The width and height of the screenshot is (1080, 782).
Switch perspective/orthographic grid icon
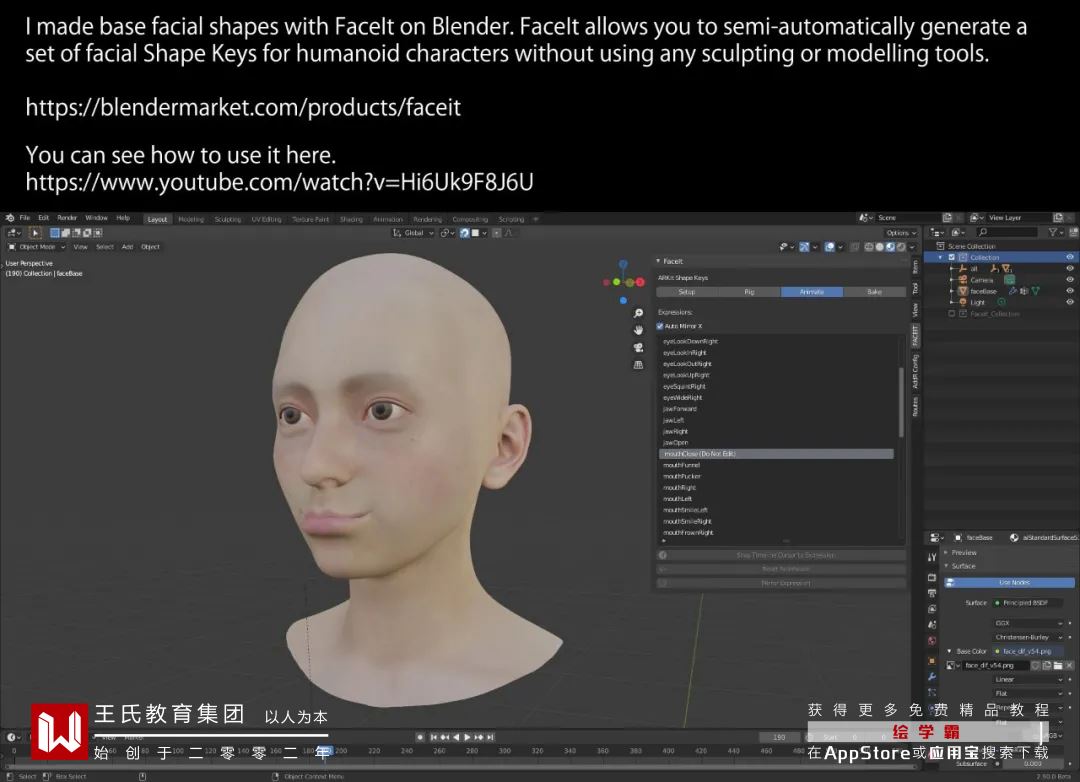tap(638, 365)
